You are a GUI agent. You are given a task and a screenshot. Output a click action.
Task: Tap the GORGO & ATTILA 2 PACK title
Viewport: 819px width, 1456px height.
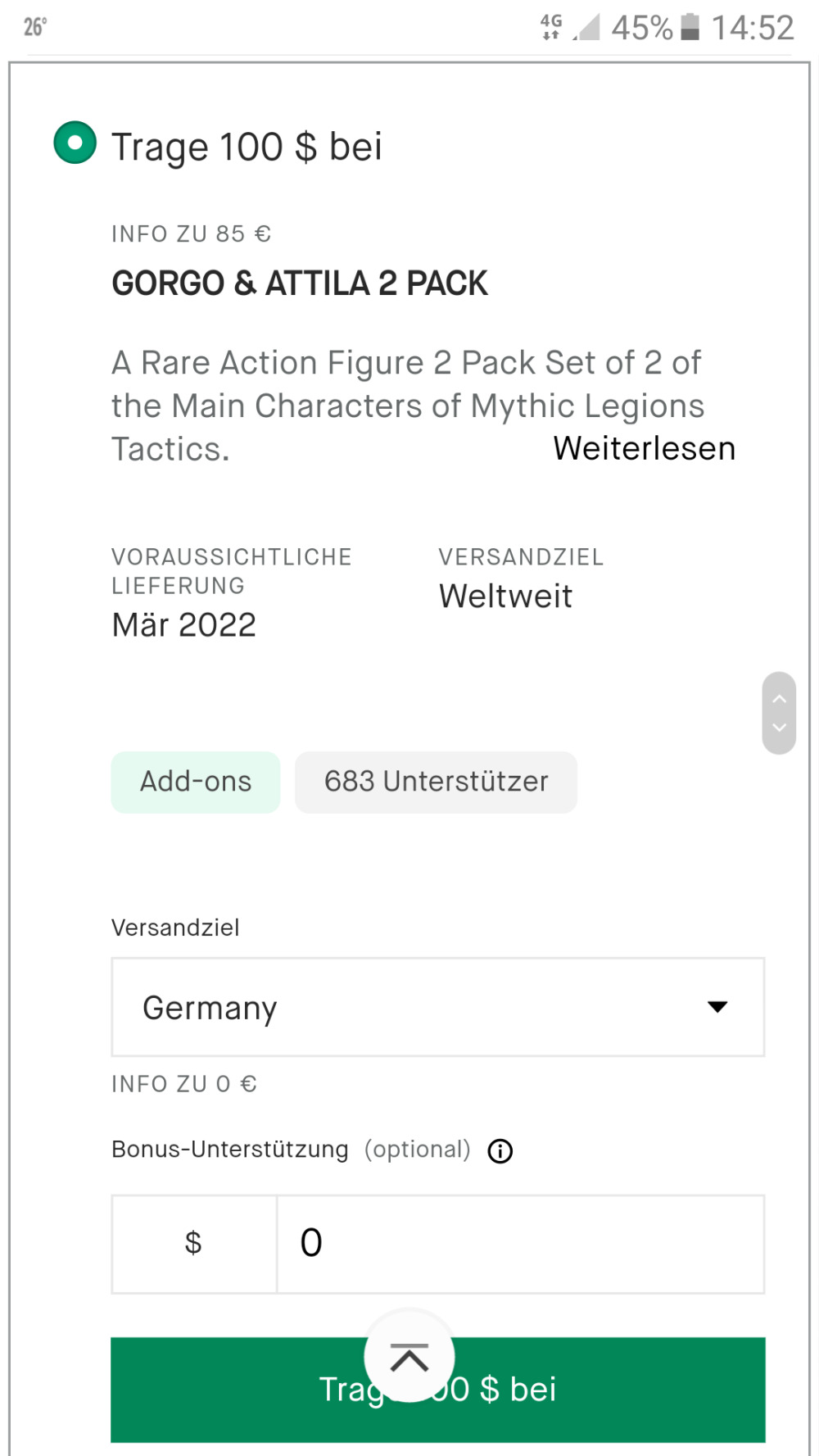[x=300, y=283]
